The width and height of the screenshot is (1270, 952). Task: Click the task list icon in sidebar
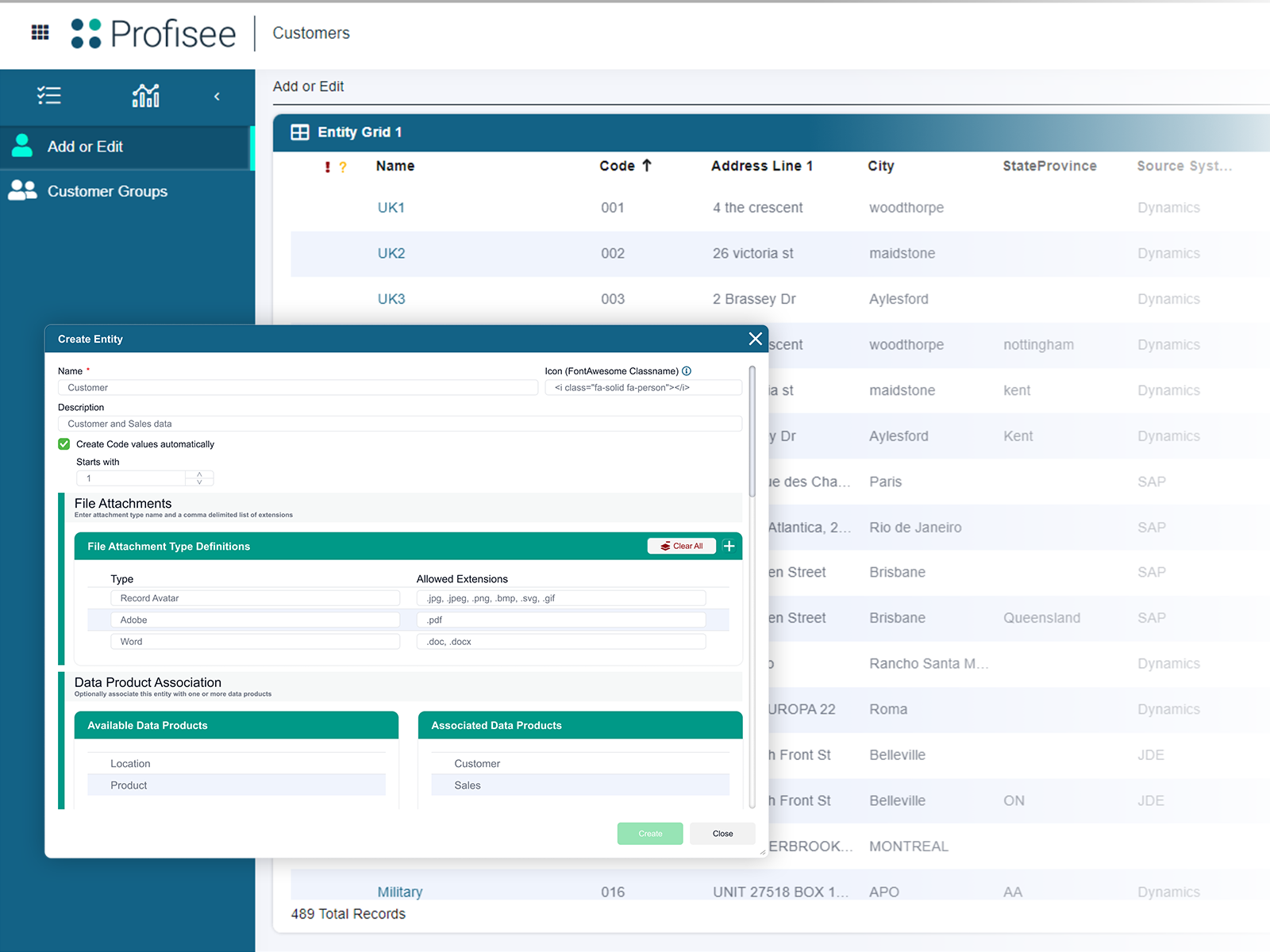tap(49, 96)
